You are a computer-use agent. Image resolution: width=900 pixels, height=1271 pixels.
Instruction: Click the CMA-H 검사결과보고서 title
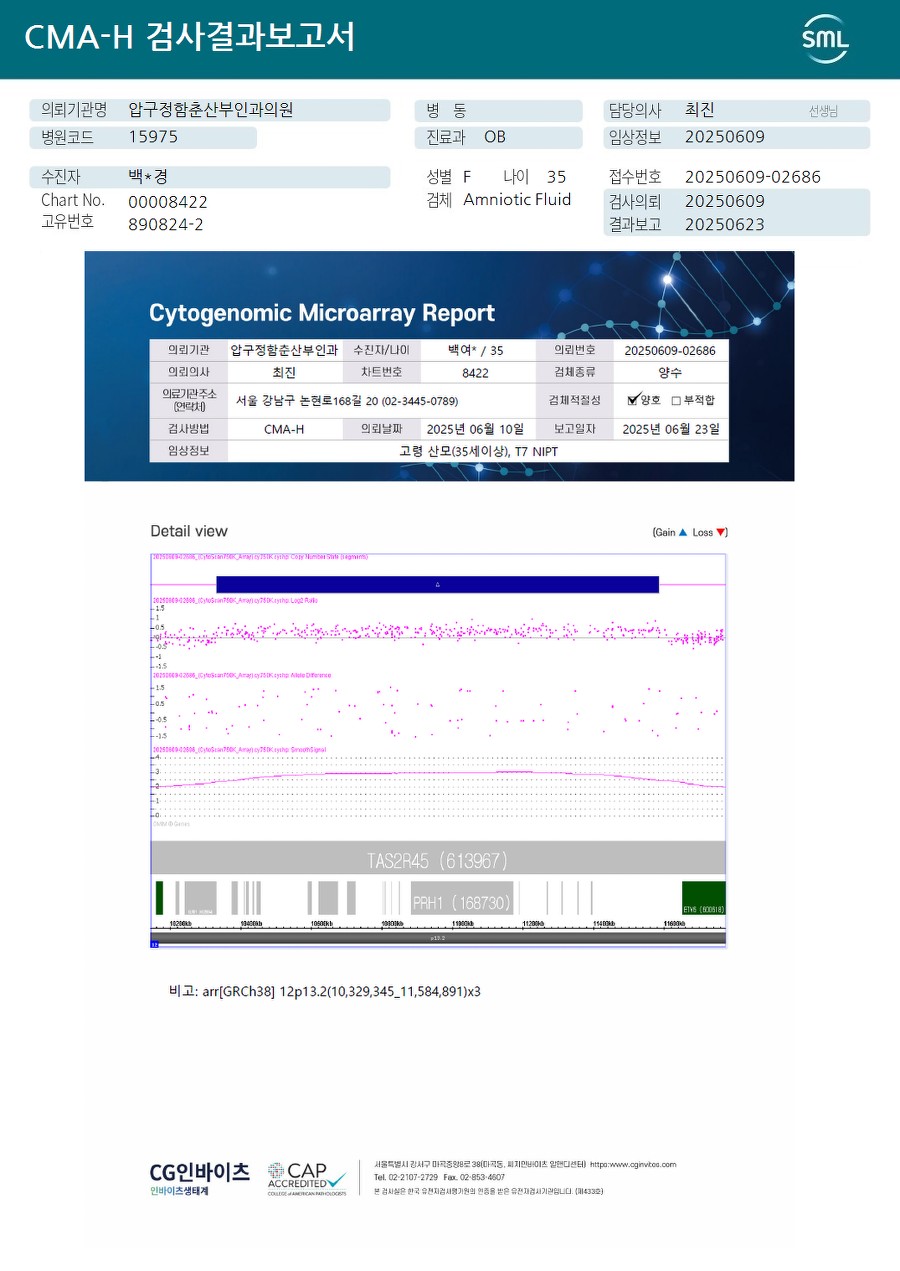[189, 37]
